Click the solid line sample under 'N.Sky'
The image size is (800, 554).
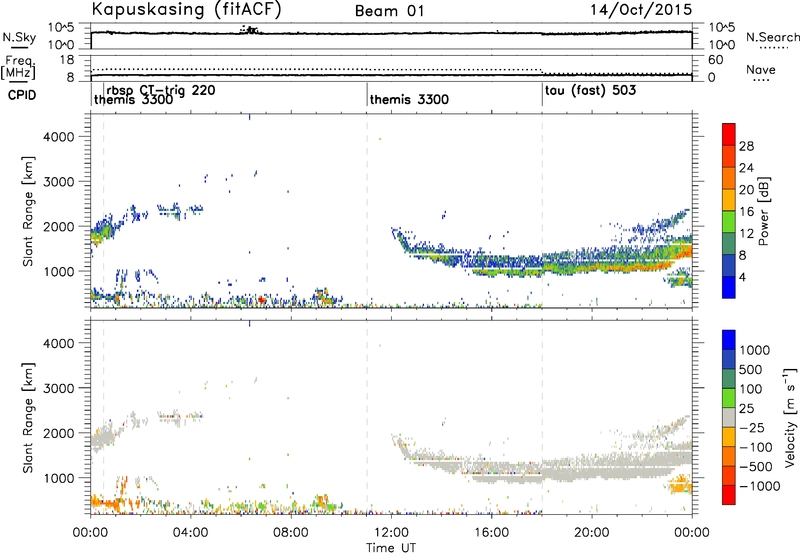pos(19,48)
